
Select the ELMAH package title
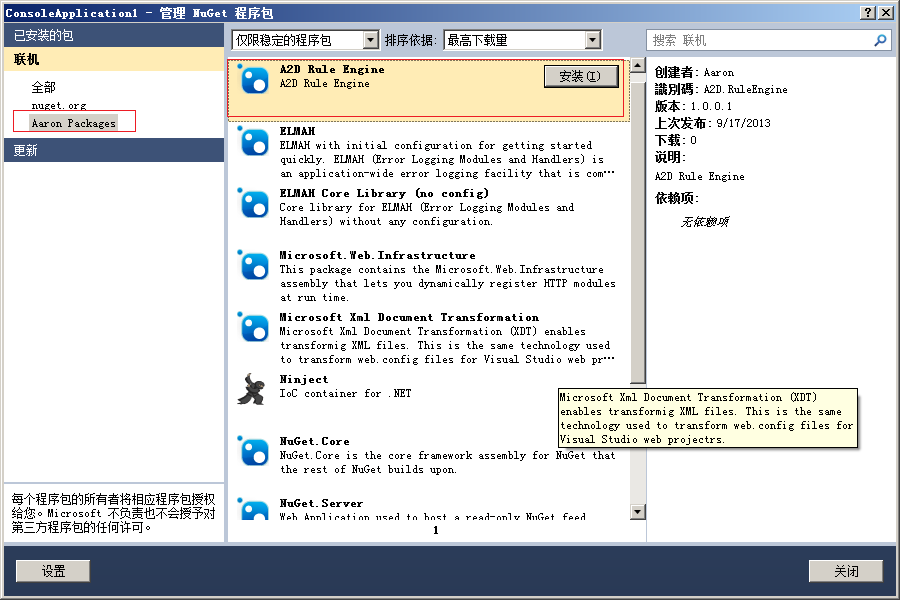point(297,131)
